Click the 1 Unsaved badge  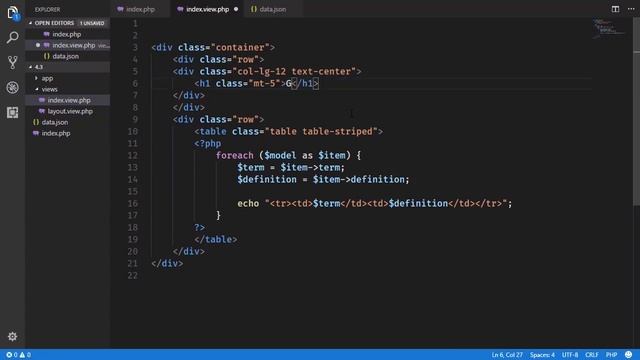[x=92, y=23]
